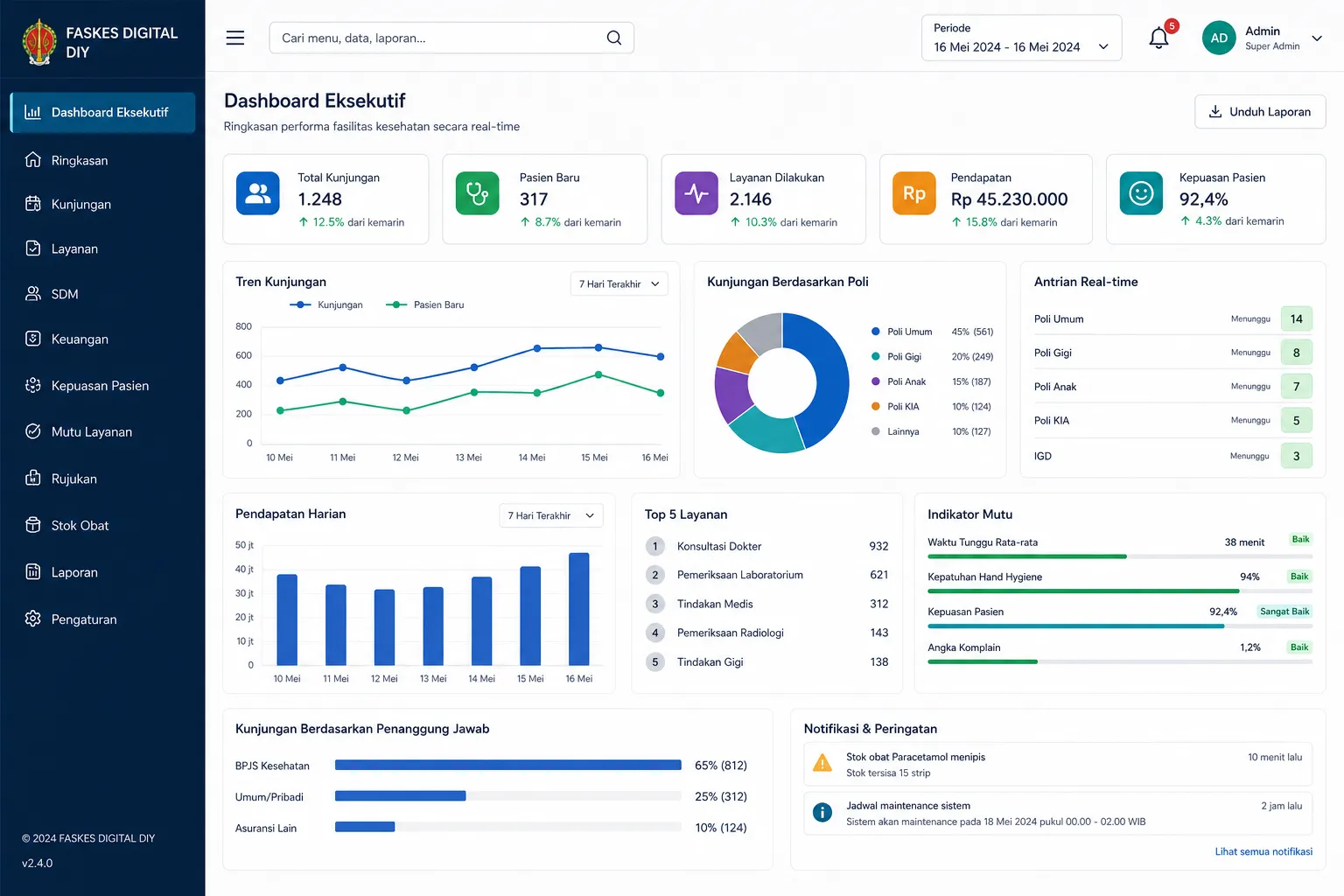Open the Stok obat Paracetamol menipis notification
The image size is (1344, 896).
pos(1058,764)
